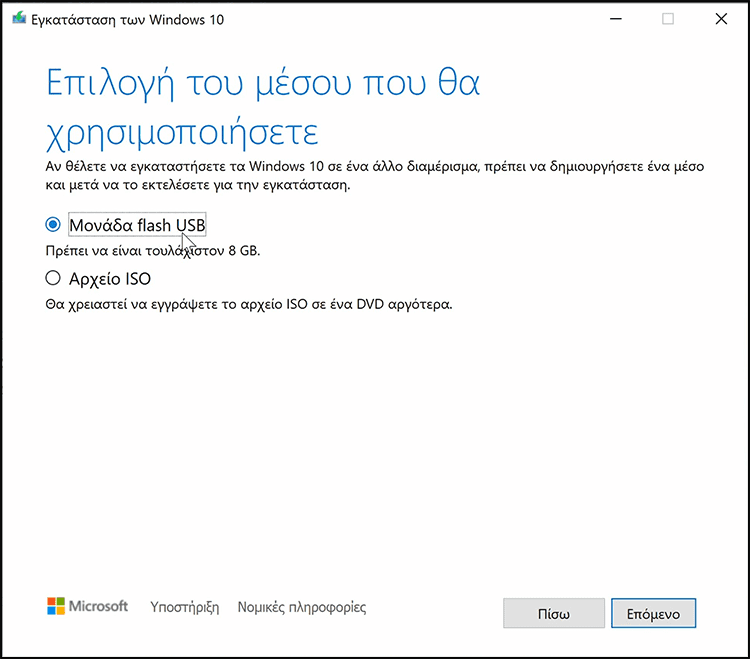
Task: Minimize the Windows 10 setup window
Action: click(x=616, y=19)
